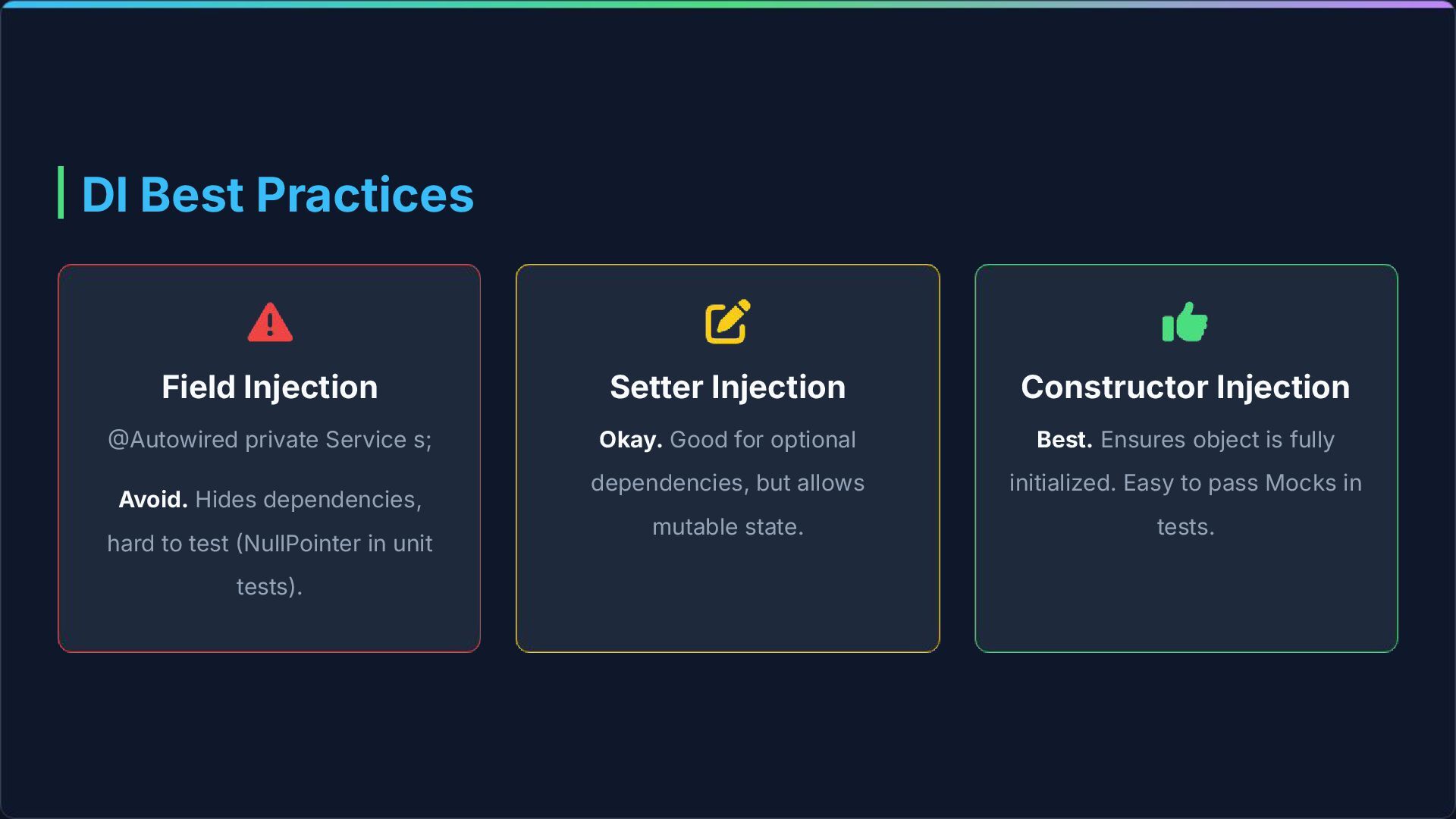Select the Field Injection heading
This screenshot has width=1456, height=819.
(x=269, y=387)
